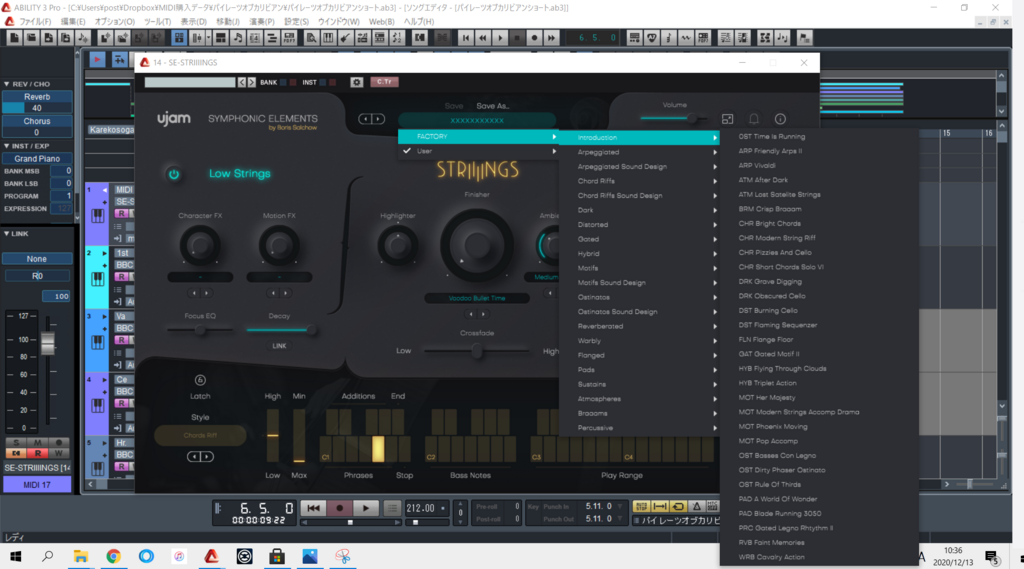This screenshot has width=1024, height=569.
Task: Choose preset ARP Vivaldi
Action: tap(756, 165)
